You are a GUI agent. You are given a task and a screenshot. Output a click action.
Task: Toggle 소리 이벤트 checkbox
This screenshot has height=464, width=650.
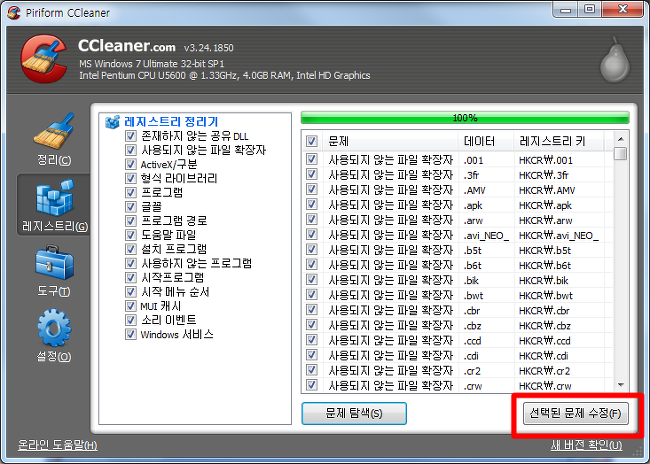coord(131,320)
